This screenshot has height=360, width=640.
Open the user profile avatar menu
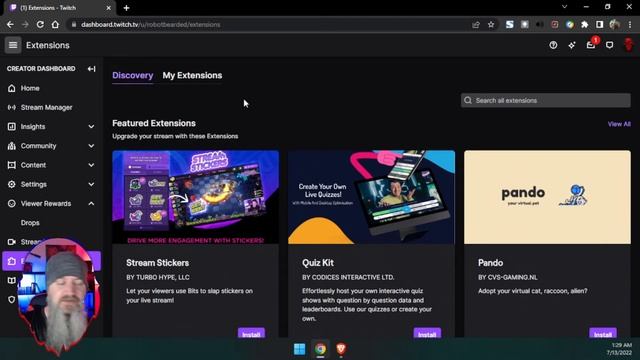point(629,44)
